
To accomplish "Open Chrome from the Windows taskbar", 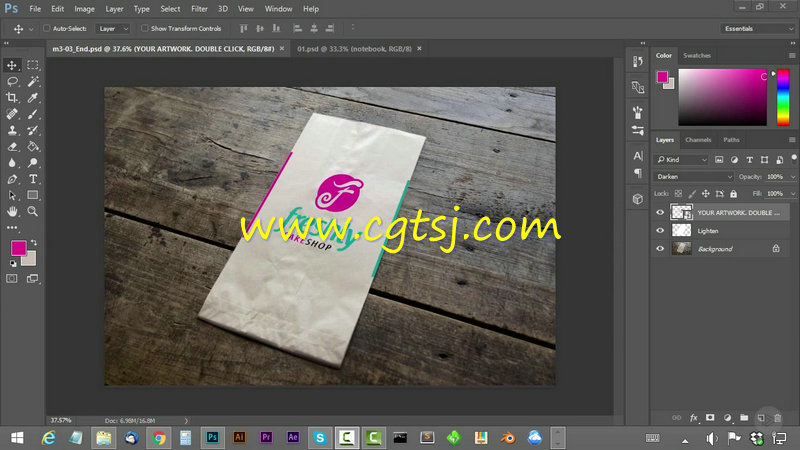I will pos(159,438).
